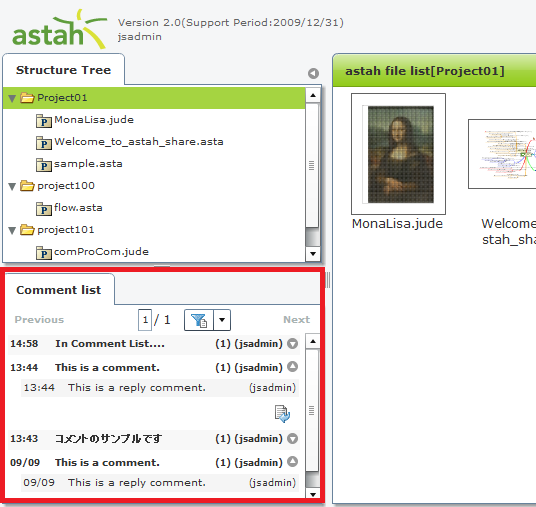
Task: Click the Previous page link
Action: click(39, 320)
